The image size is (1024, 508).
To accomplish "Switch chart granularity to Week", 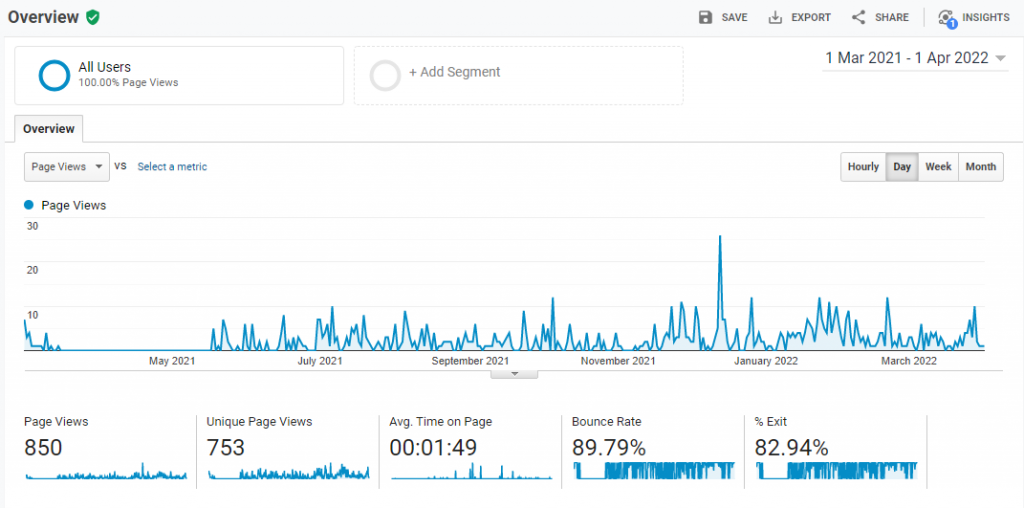I will click(938, 167).
